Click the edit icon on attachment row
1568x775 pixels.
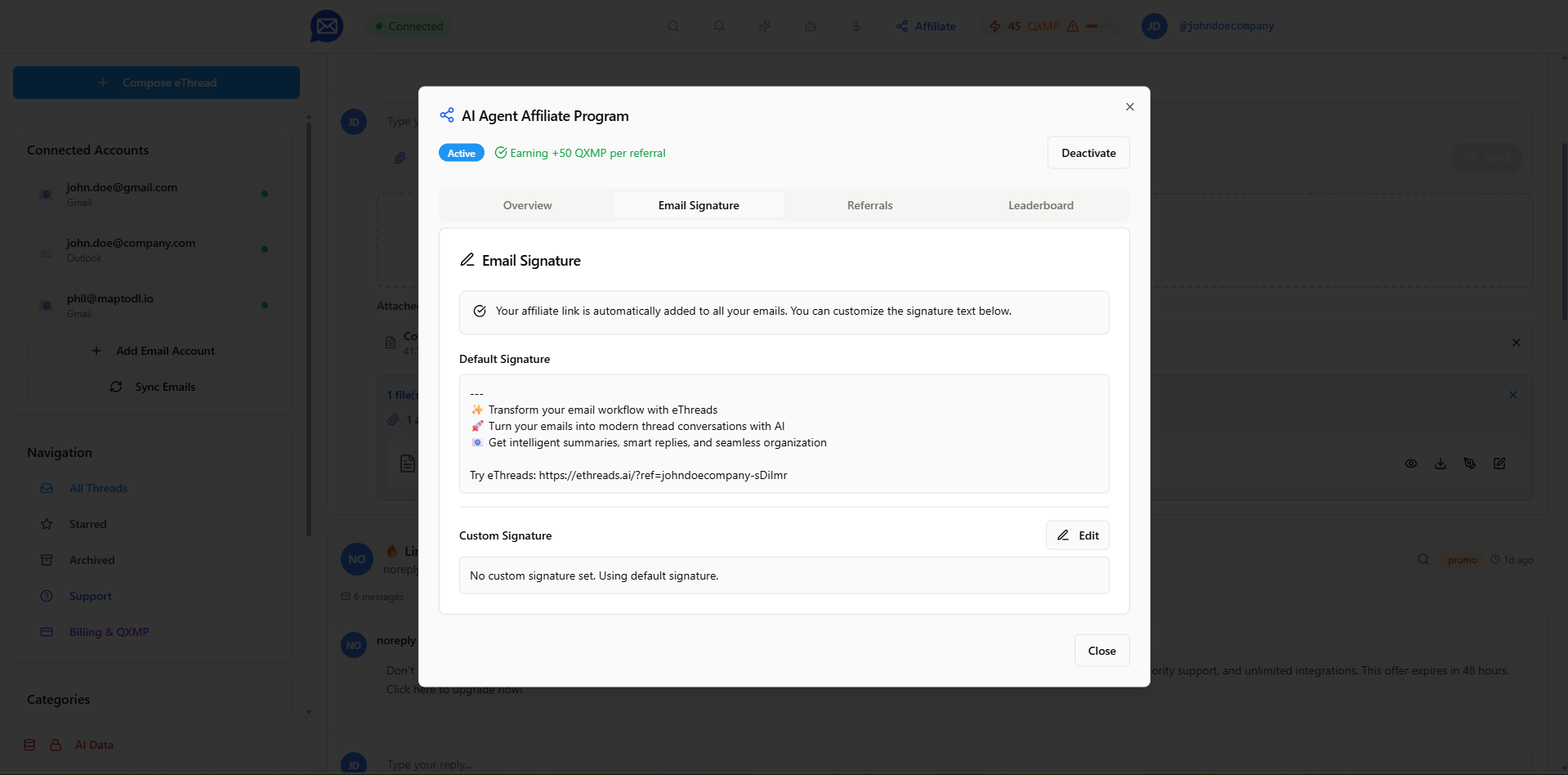point(1499,464)
